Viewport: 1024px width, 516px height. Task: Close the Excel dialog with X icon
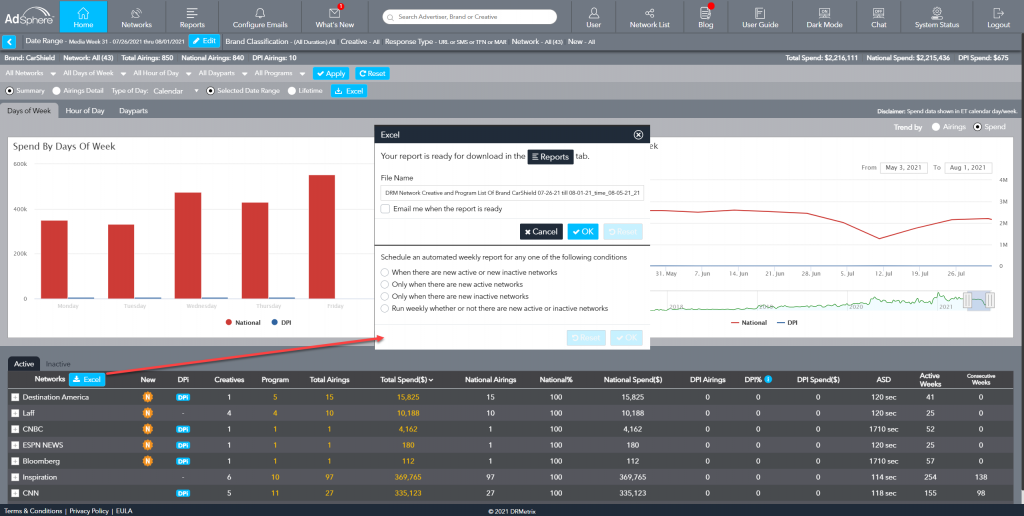pos(638,135)
